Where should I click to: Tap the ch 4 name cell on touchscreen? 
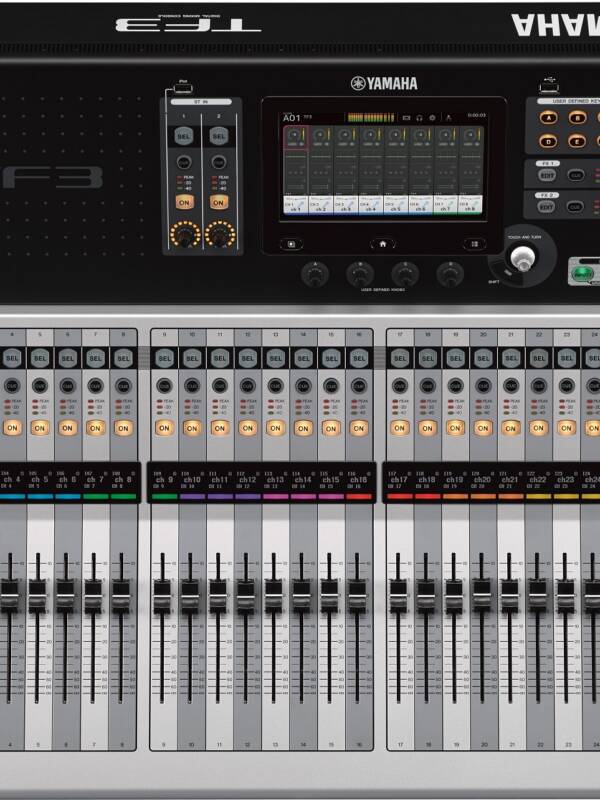[x=370, y=205]
